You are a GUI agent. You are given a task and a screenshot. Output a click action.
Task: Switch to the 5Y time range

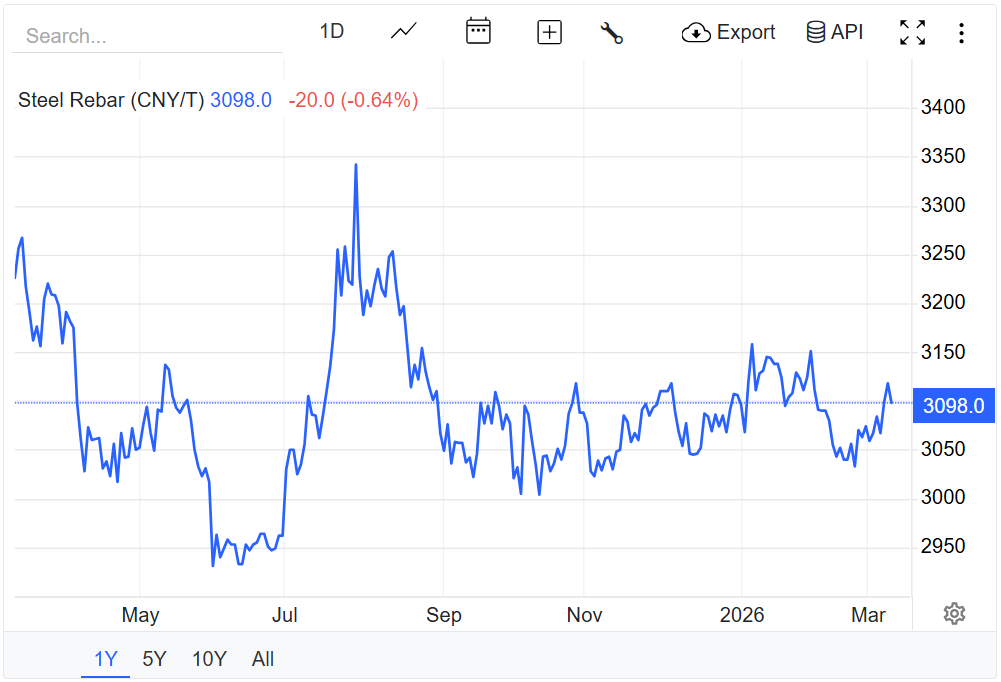[154, 659]
